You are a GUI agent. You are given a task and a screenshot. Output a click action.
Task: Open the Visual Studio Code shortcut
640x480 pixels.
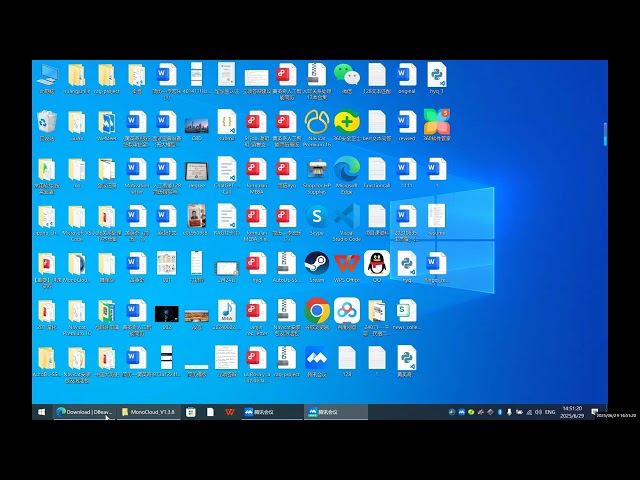pos(347,216)
